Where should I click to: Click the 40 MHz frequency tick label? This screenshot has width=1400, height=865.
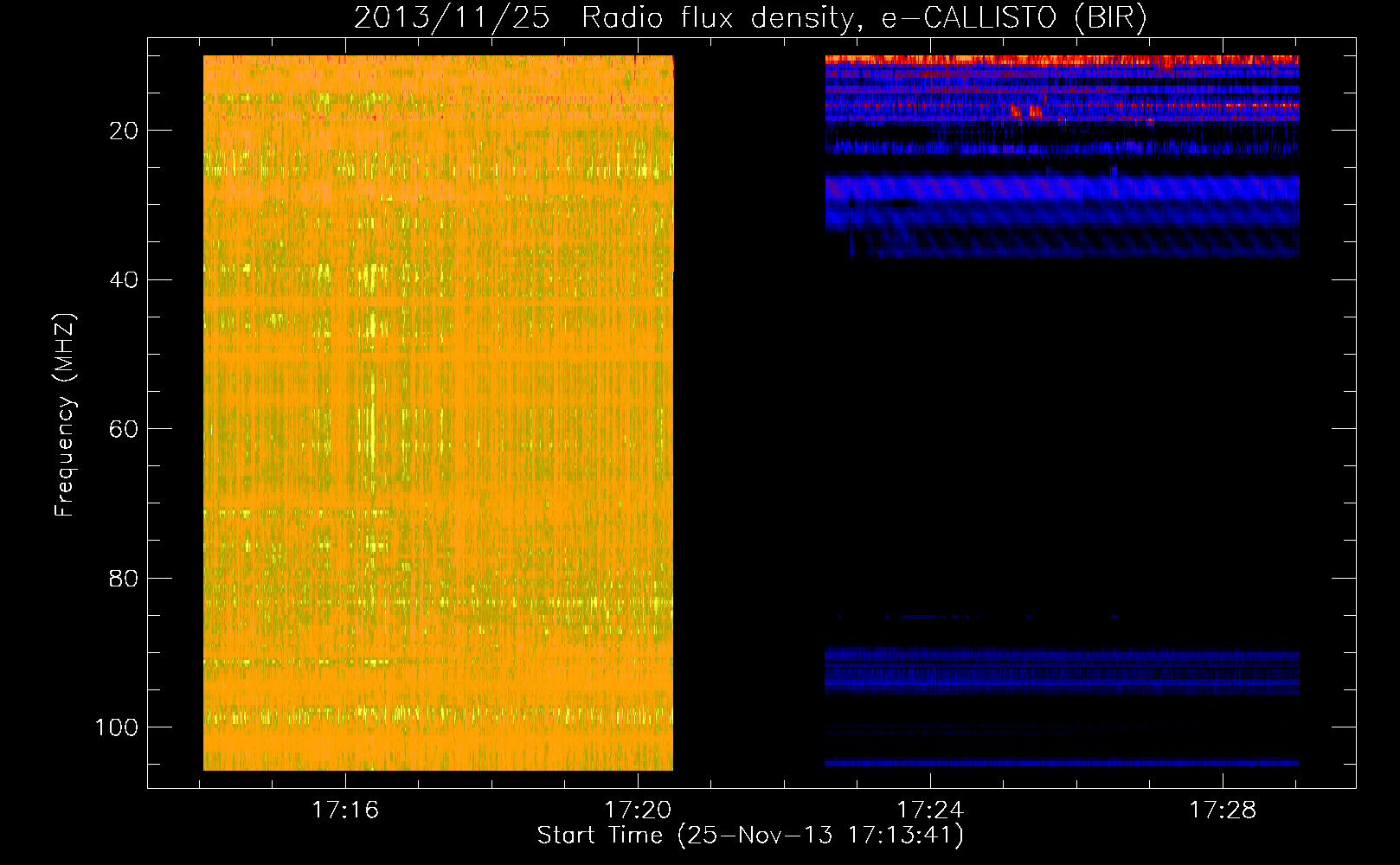[x=124, y=280]
